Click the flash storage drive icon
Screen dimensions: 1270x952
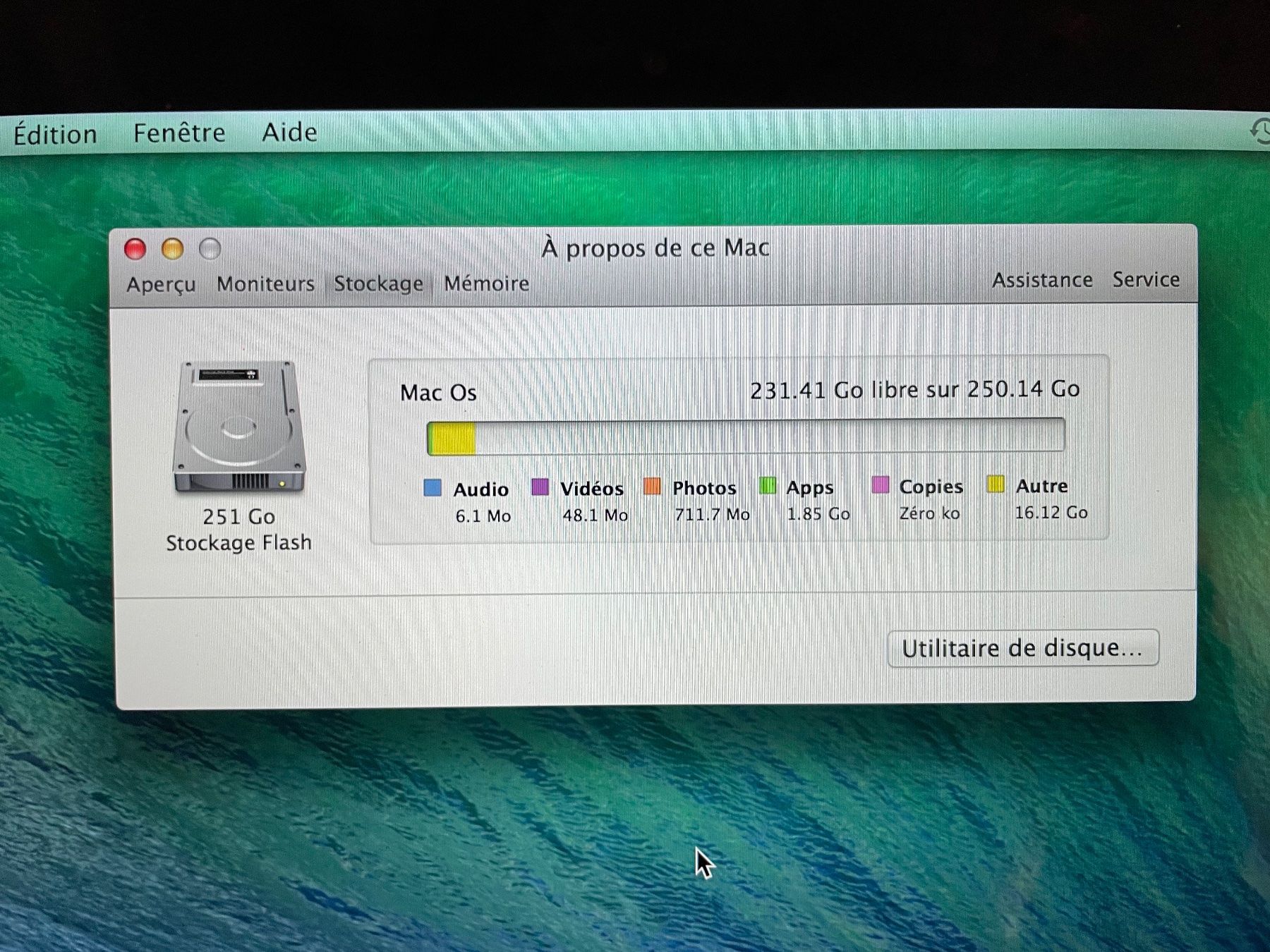tap(238, 427)
